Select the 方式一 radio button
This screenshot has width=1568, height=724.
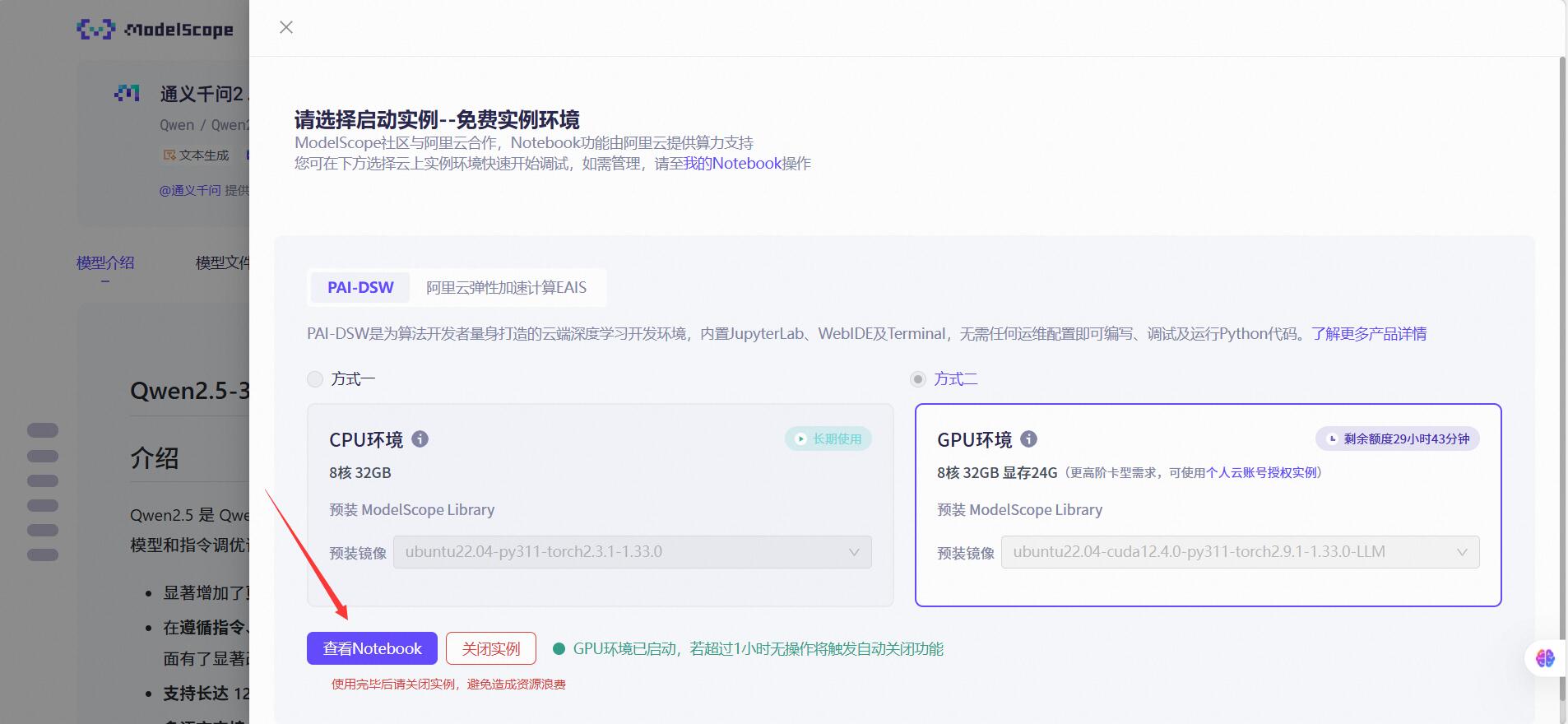click(315, 378)
